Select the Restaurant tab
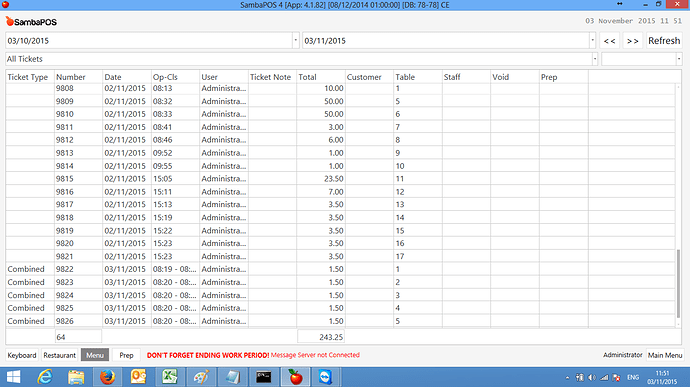 pos(59,355)
